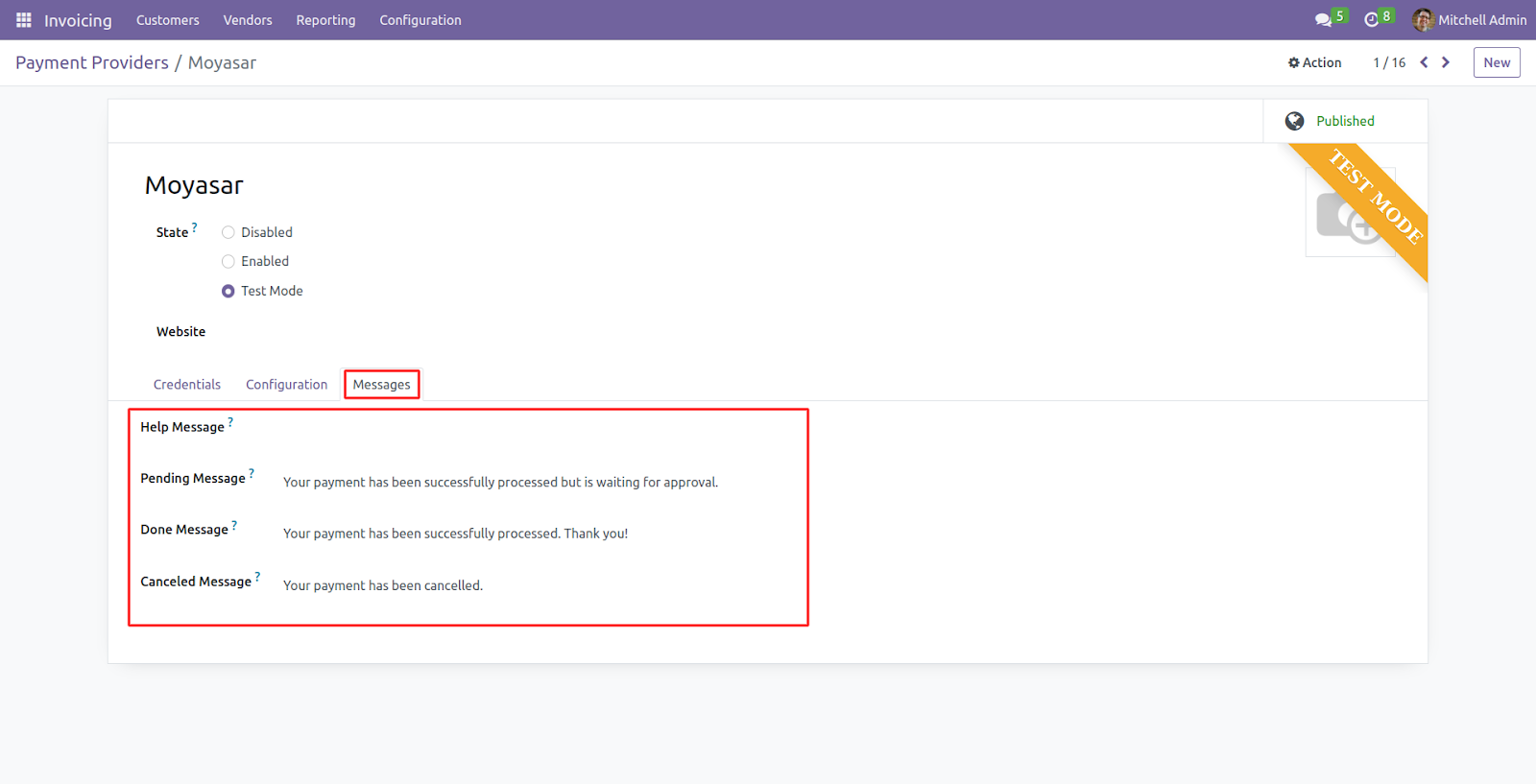Open the conversations chat icon

1323,20
